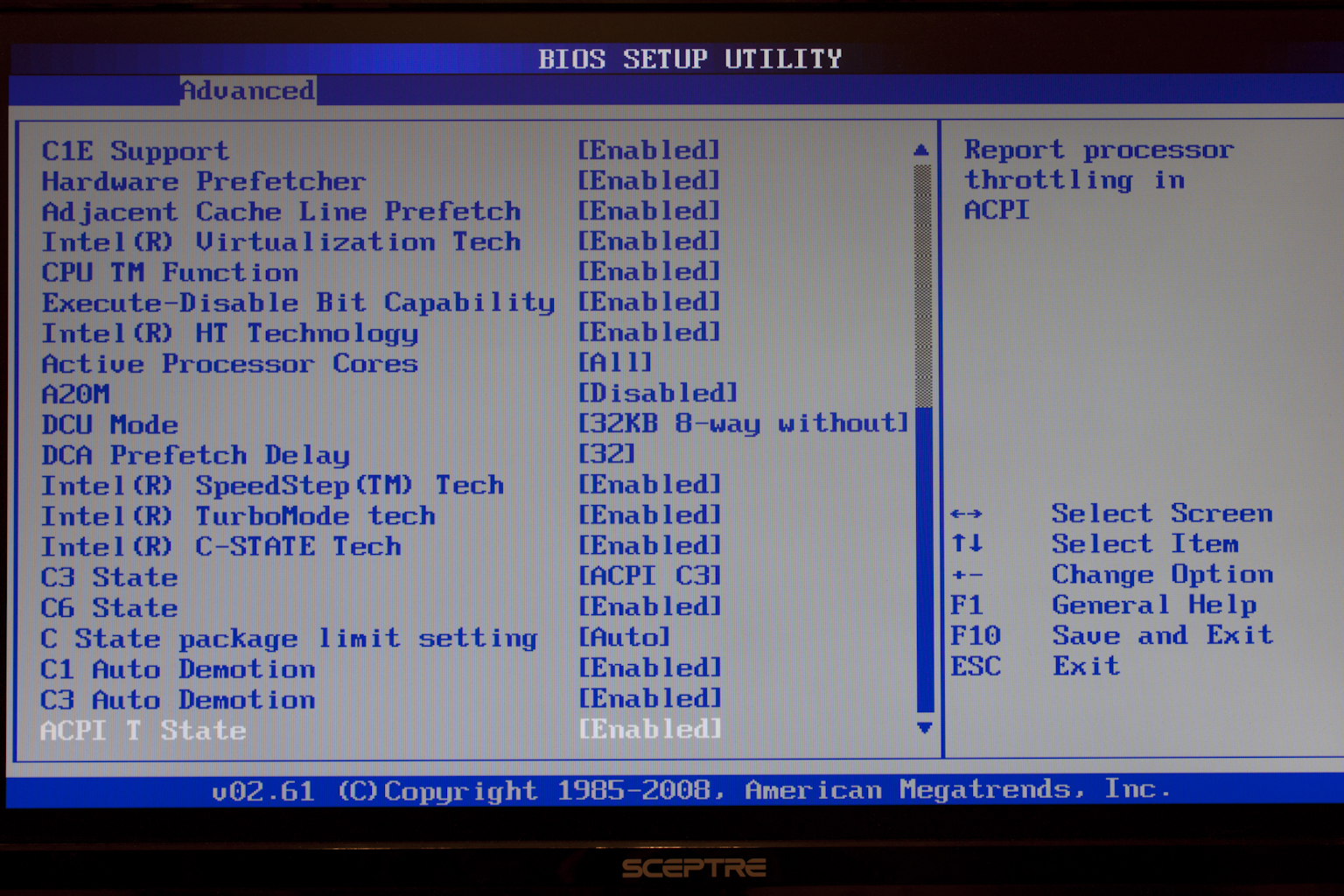Toggle C3 Auto Demotion [Enabled] value

[648, 699]
